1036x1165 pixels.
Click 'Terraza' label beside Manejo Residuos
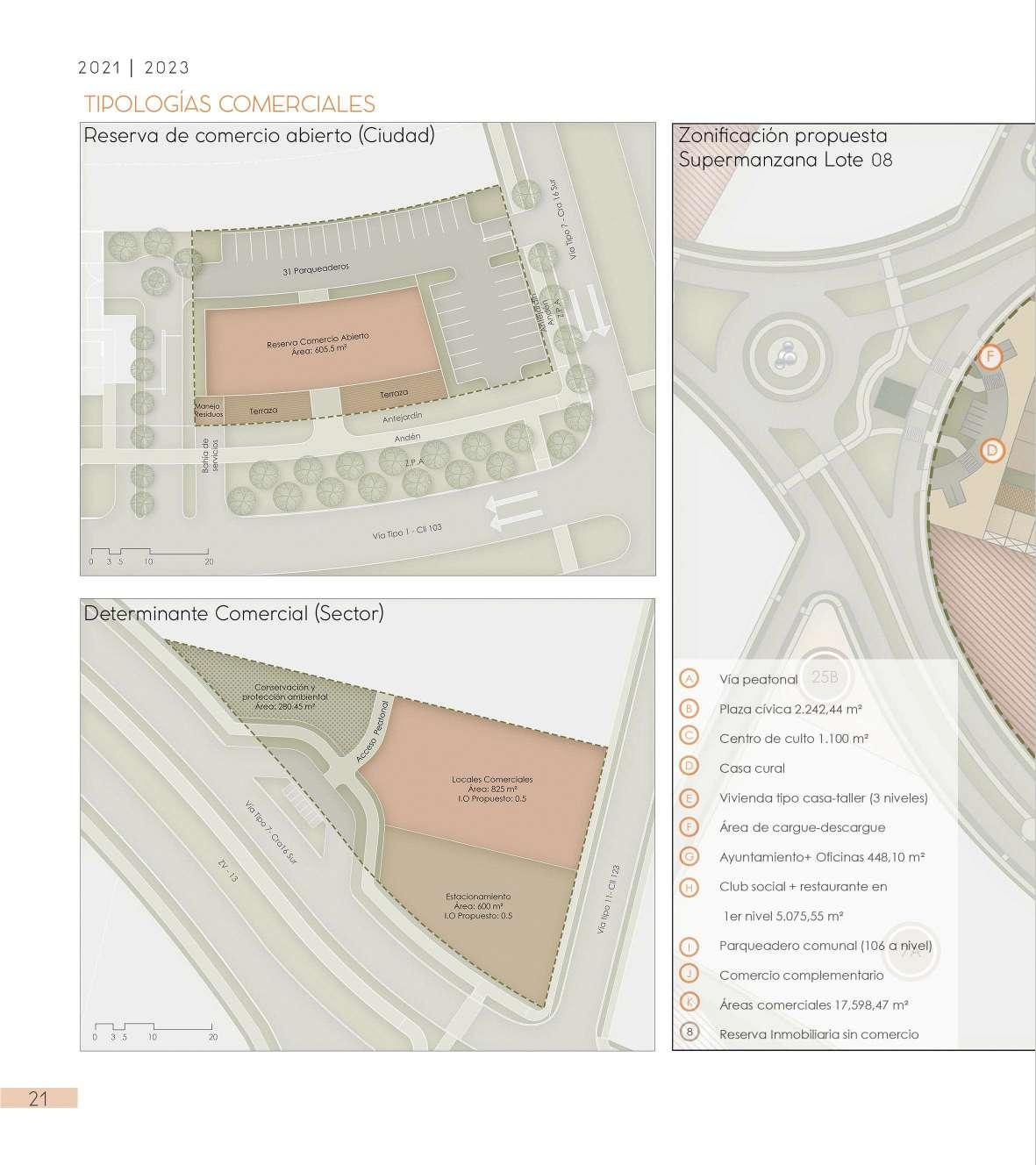[263, 411]
